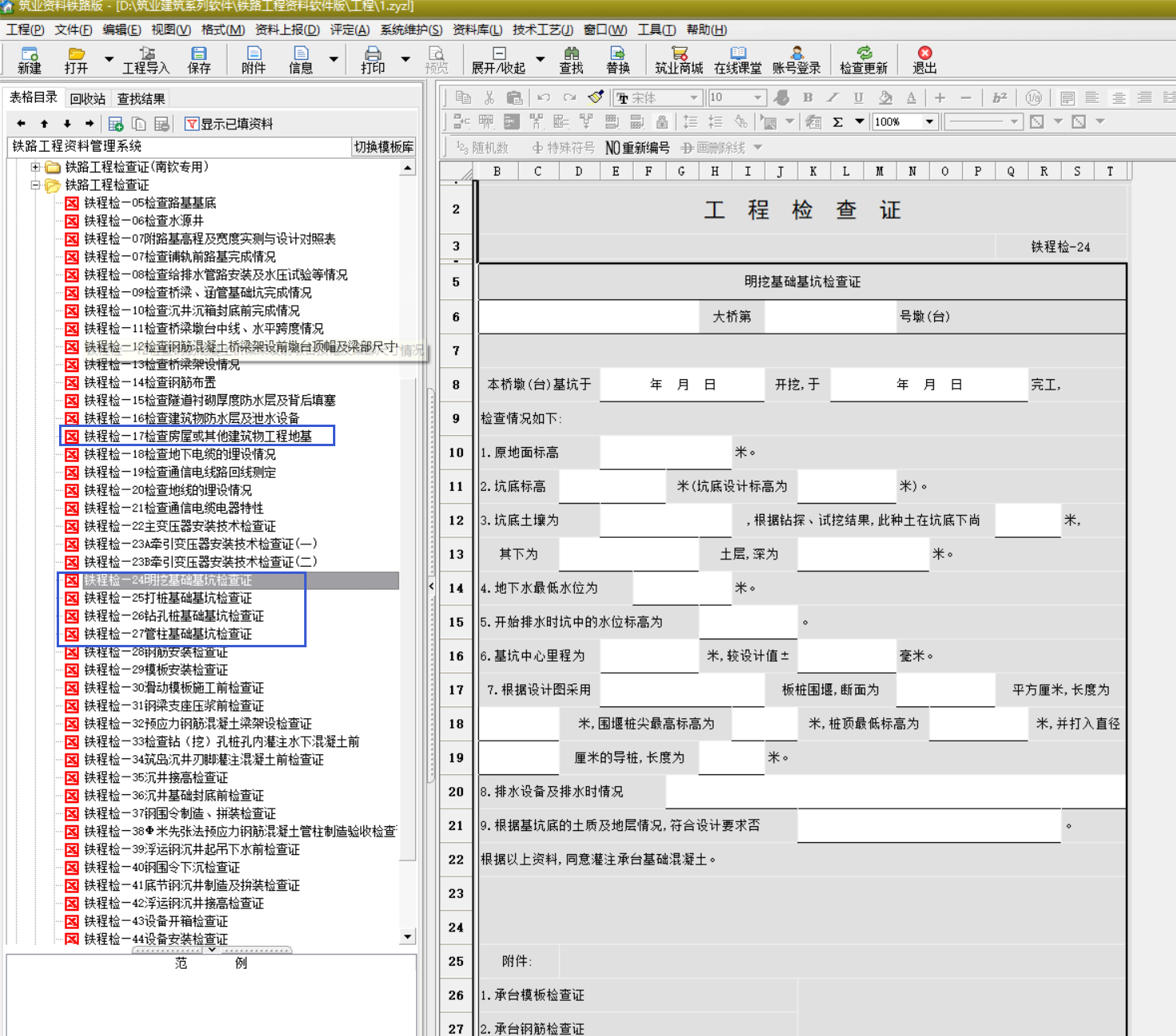Click the font color A icon
Screen dimensions: 1176x1036
[911, 97]
